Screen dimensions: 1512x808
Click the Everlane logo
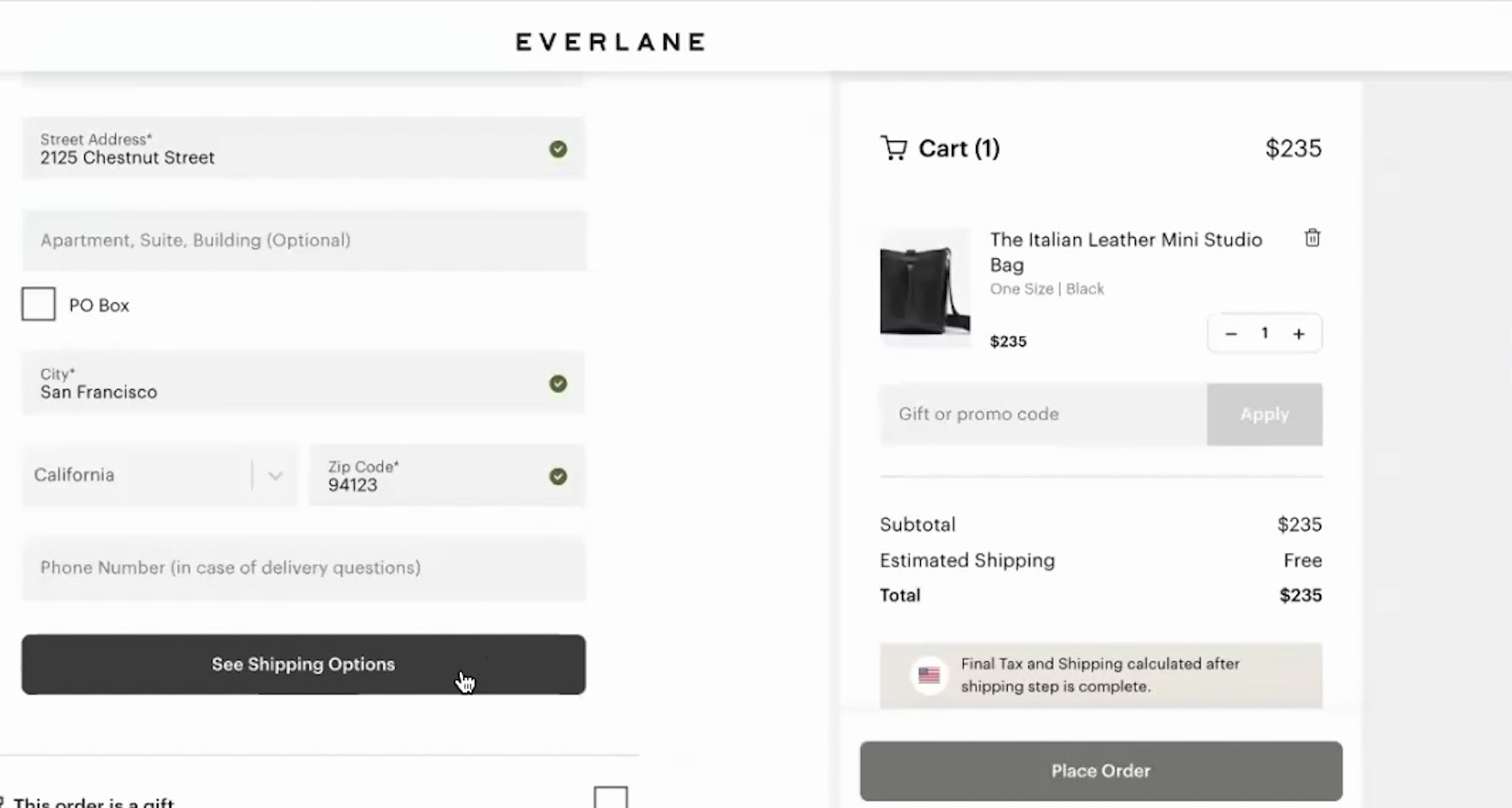pyautogui.click(x=611, y=42)
